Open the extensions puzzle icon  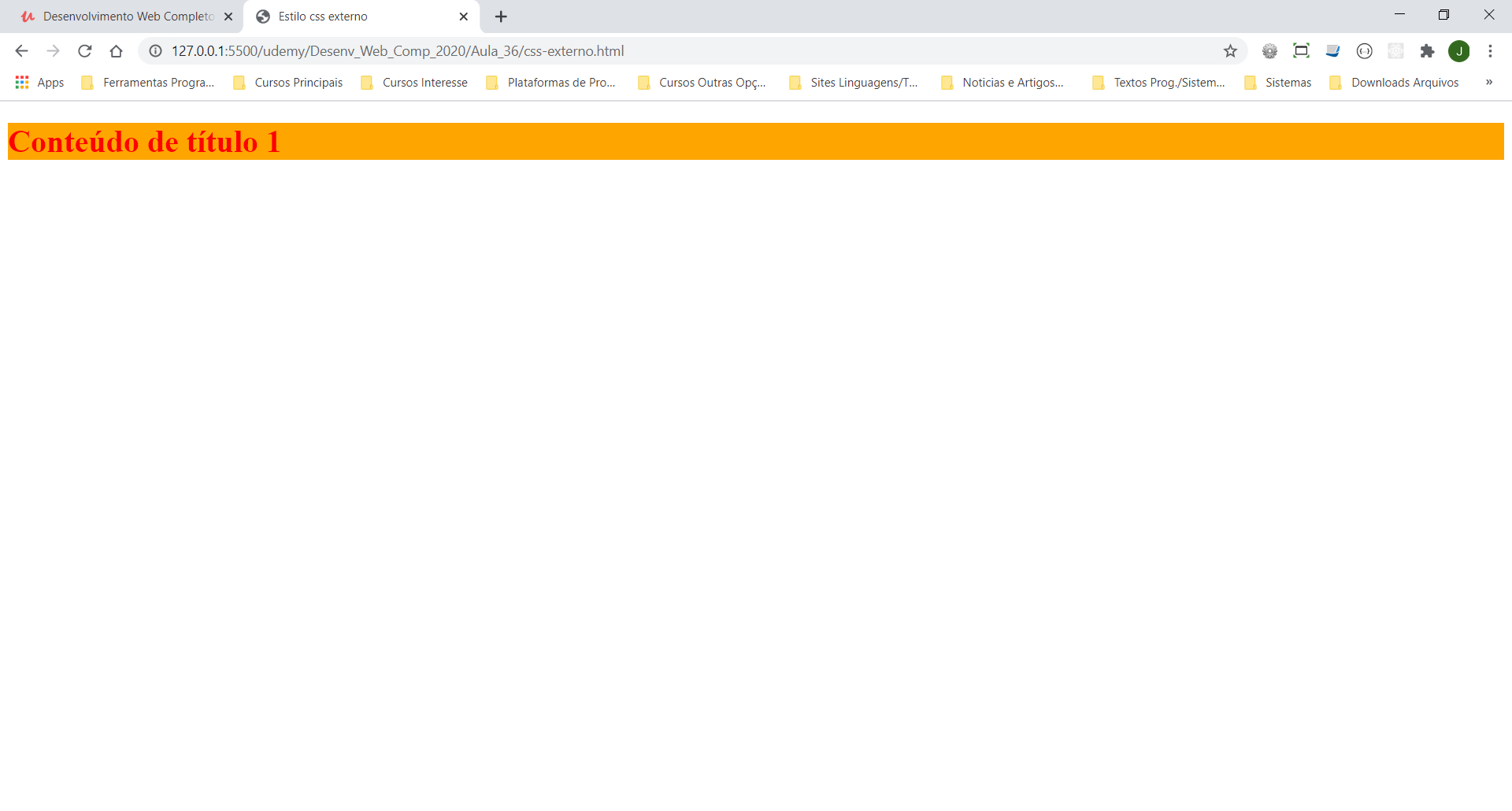pos(1427,51)
